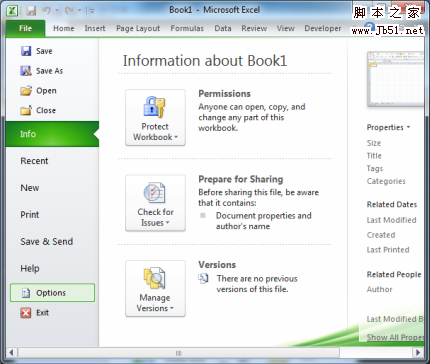430x364 pixels.
Task: Click the versions document icon beside 'There are no previous'
Action: (203, 278)
